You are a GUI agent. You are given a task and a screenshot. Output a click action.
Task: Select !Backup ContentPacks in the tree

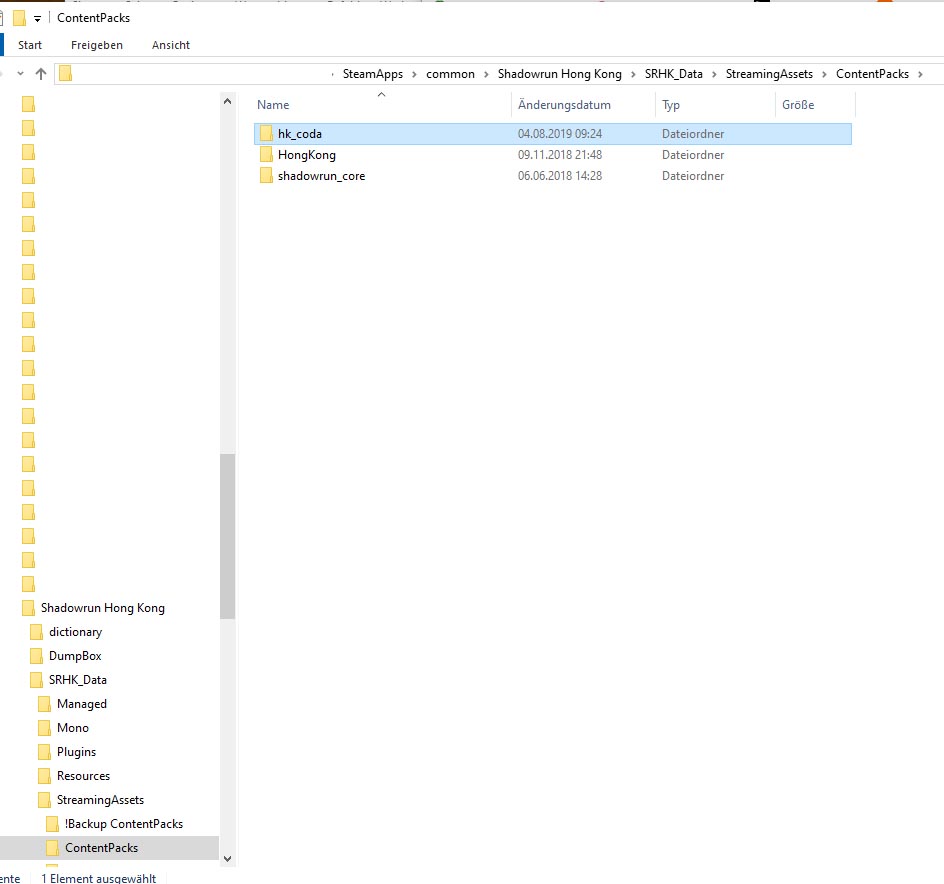point(124,824)
